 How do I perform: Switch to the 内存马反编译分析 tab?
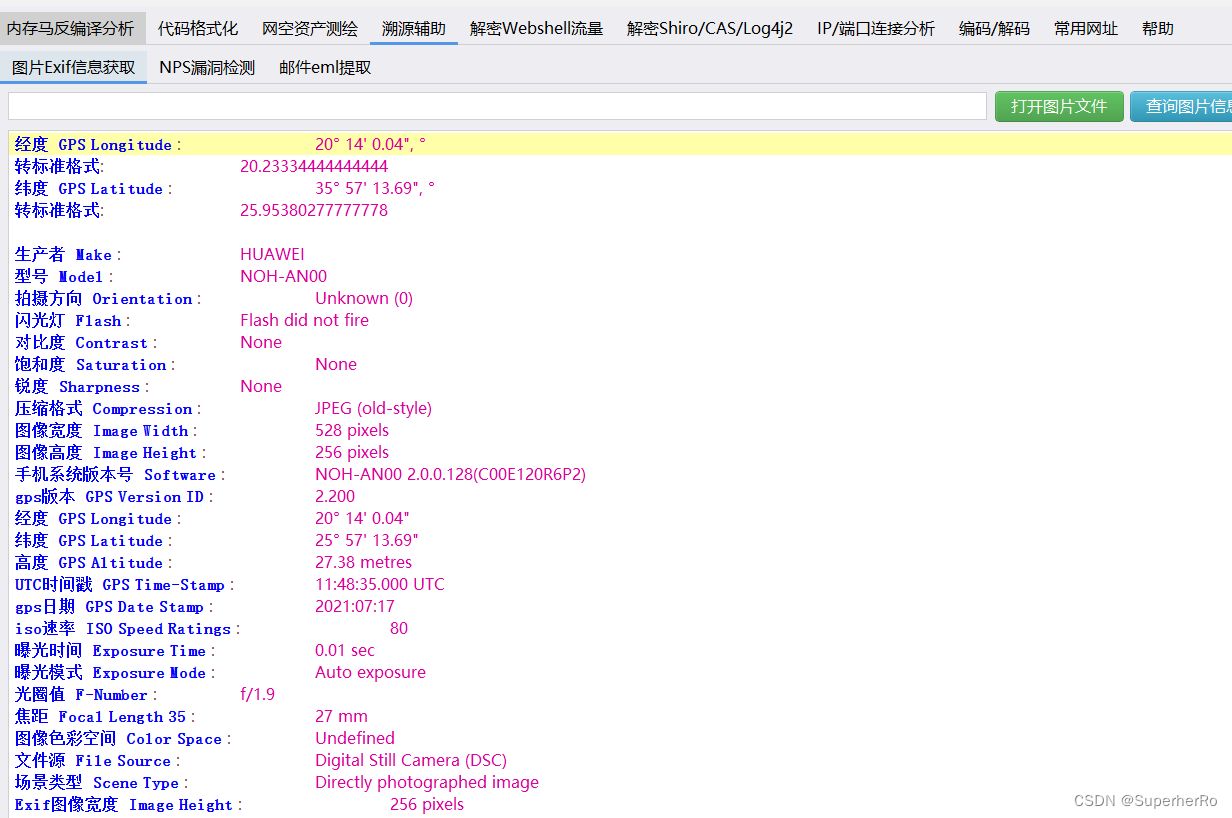pyautogui.click(x=72, y=28)
